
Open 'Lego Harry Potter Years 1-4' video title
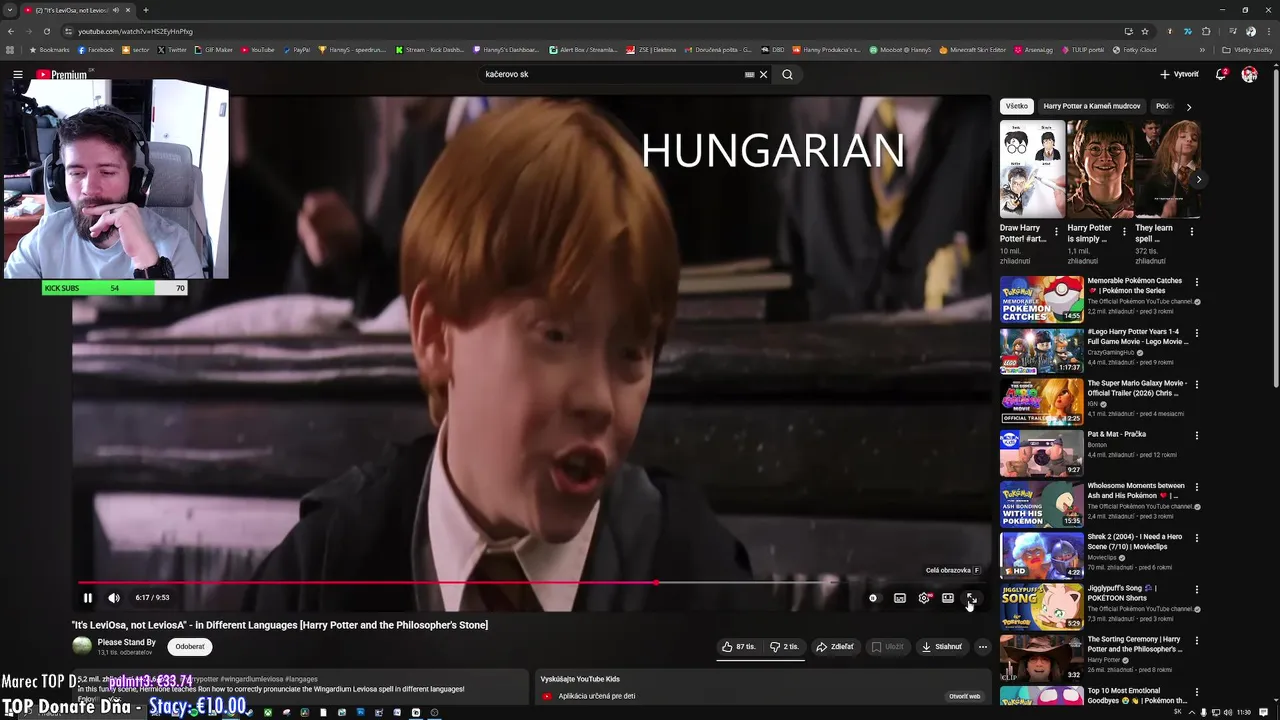1138,337
